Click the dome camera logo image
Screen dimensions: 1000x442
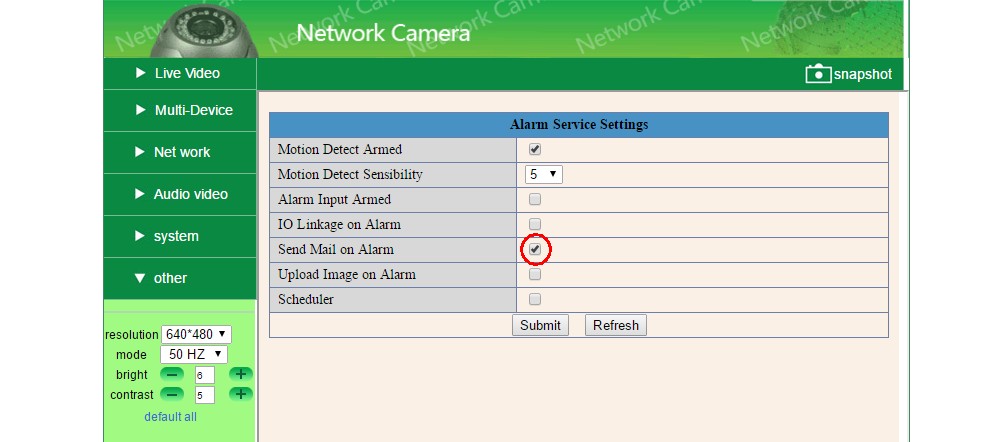(203, 29)
